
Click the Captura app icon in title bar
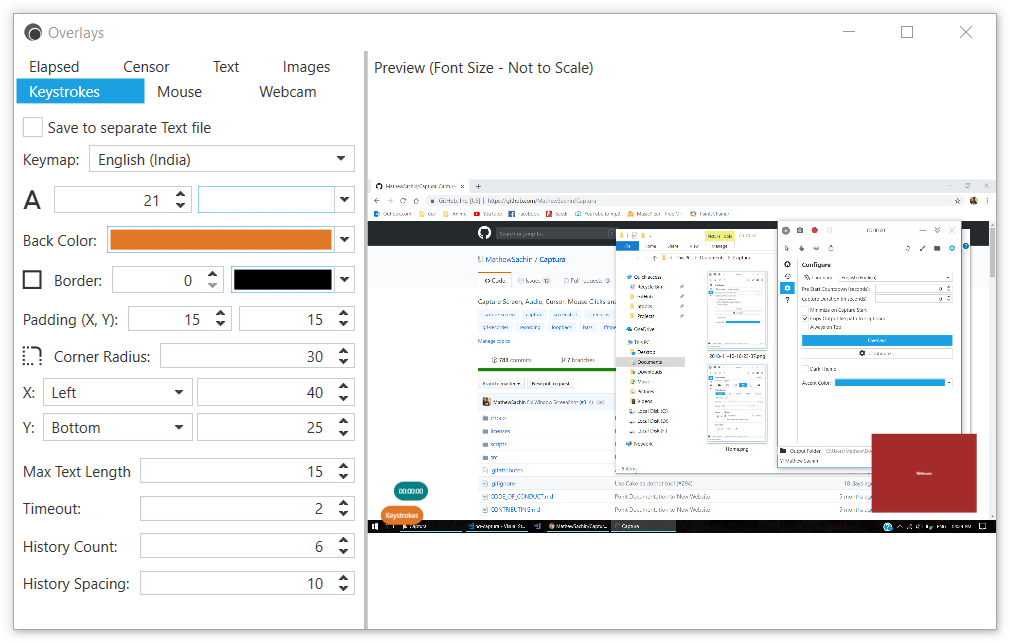click(x=32, y=32)
